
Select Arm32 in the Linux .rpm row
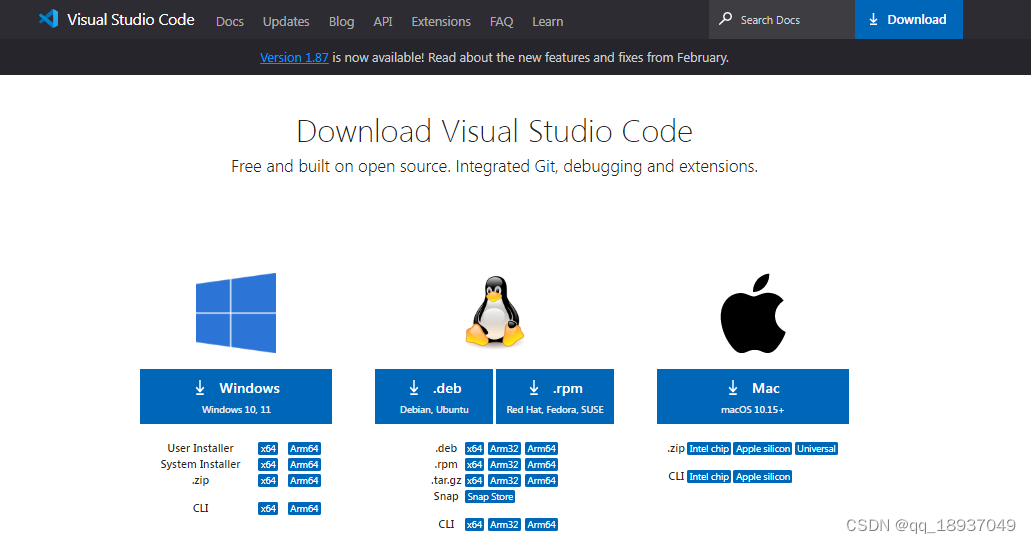click(504, 465)
